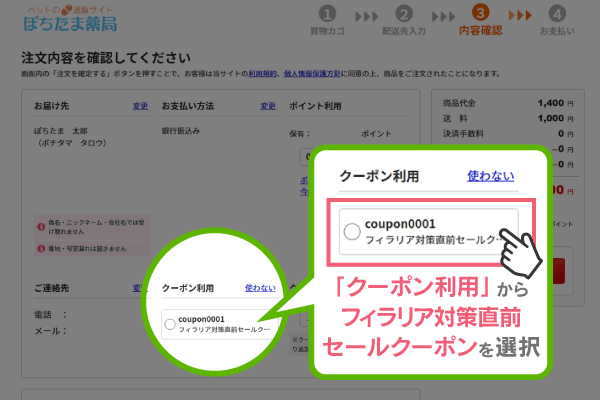Click the 決済手数料 label

(x=463, y=134)
